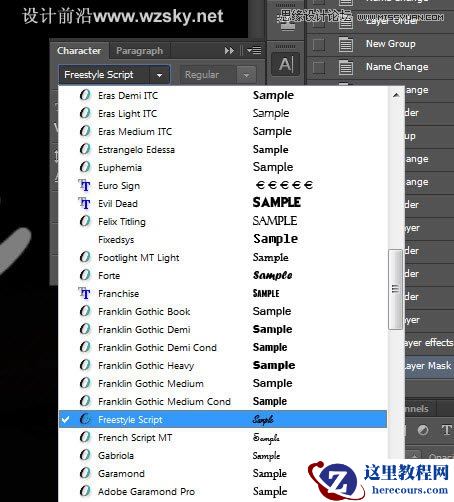454x502 pixels.
Task: Click the OpenType icon beside Gabriola
Action: coord(85,455)
